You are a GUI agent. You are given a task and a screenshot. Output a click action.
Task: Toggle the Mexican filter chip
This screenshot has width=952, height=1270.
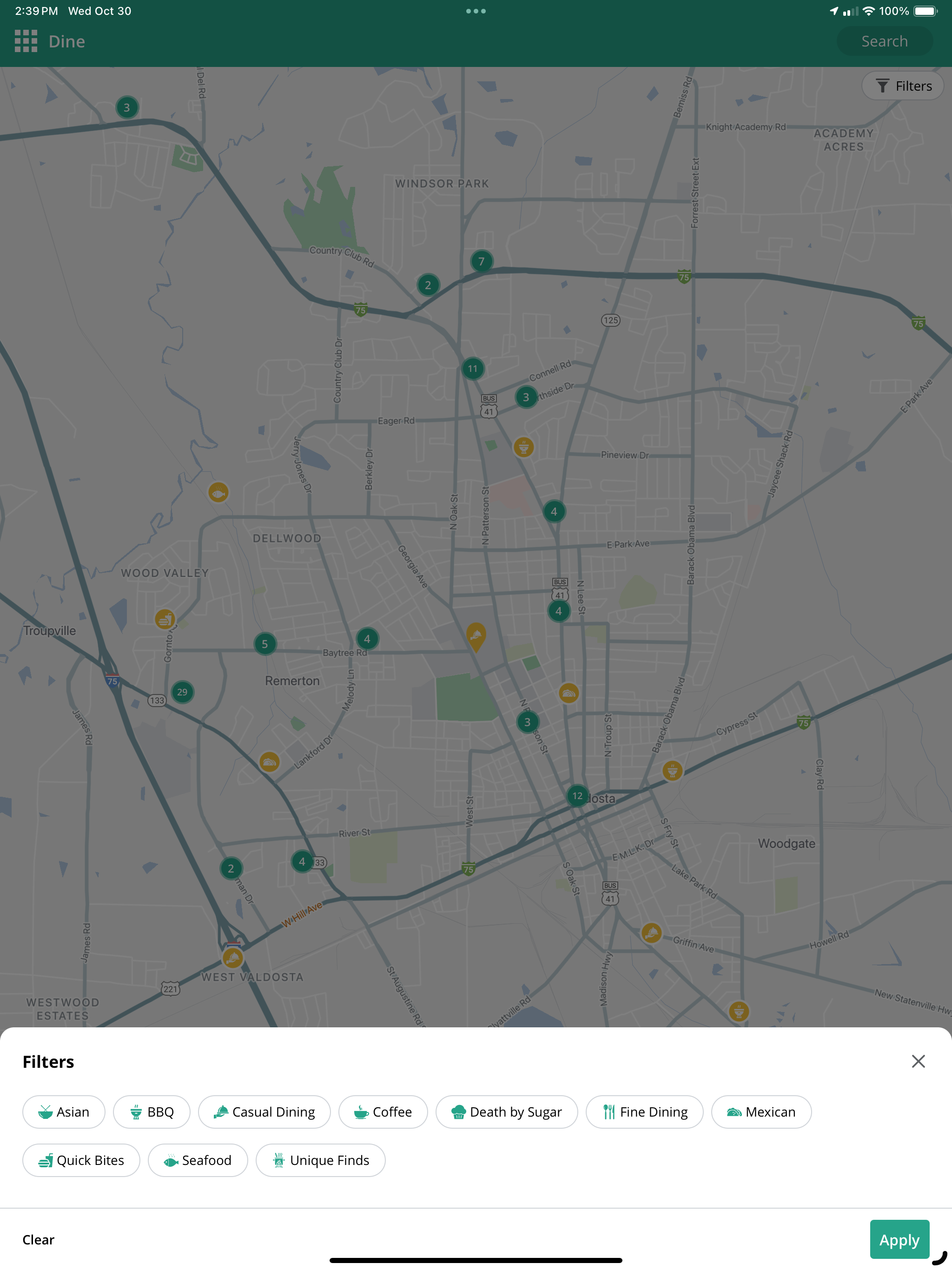coord(761,1111)
